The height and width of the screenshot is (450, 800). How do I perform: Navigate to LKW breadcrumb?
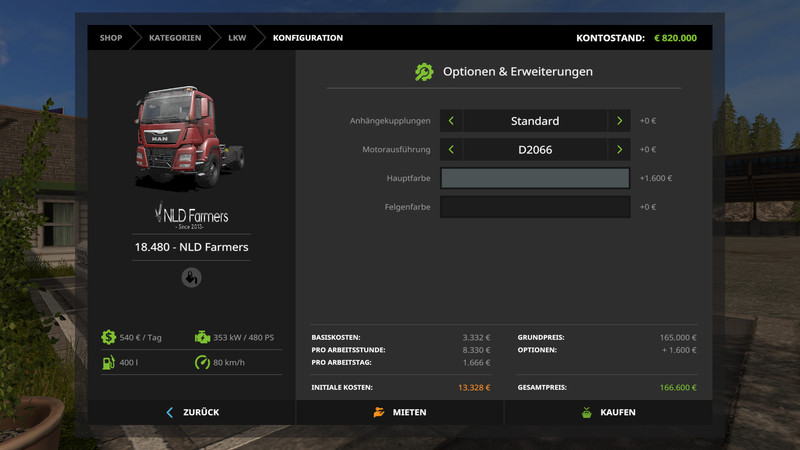pyautogui.click(x=237, y=38)
